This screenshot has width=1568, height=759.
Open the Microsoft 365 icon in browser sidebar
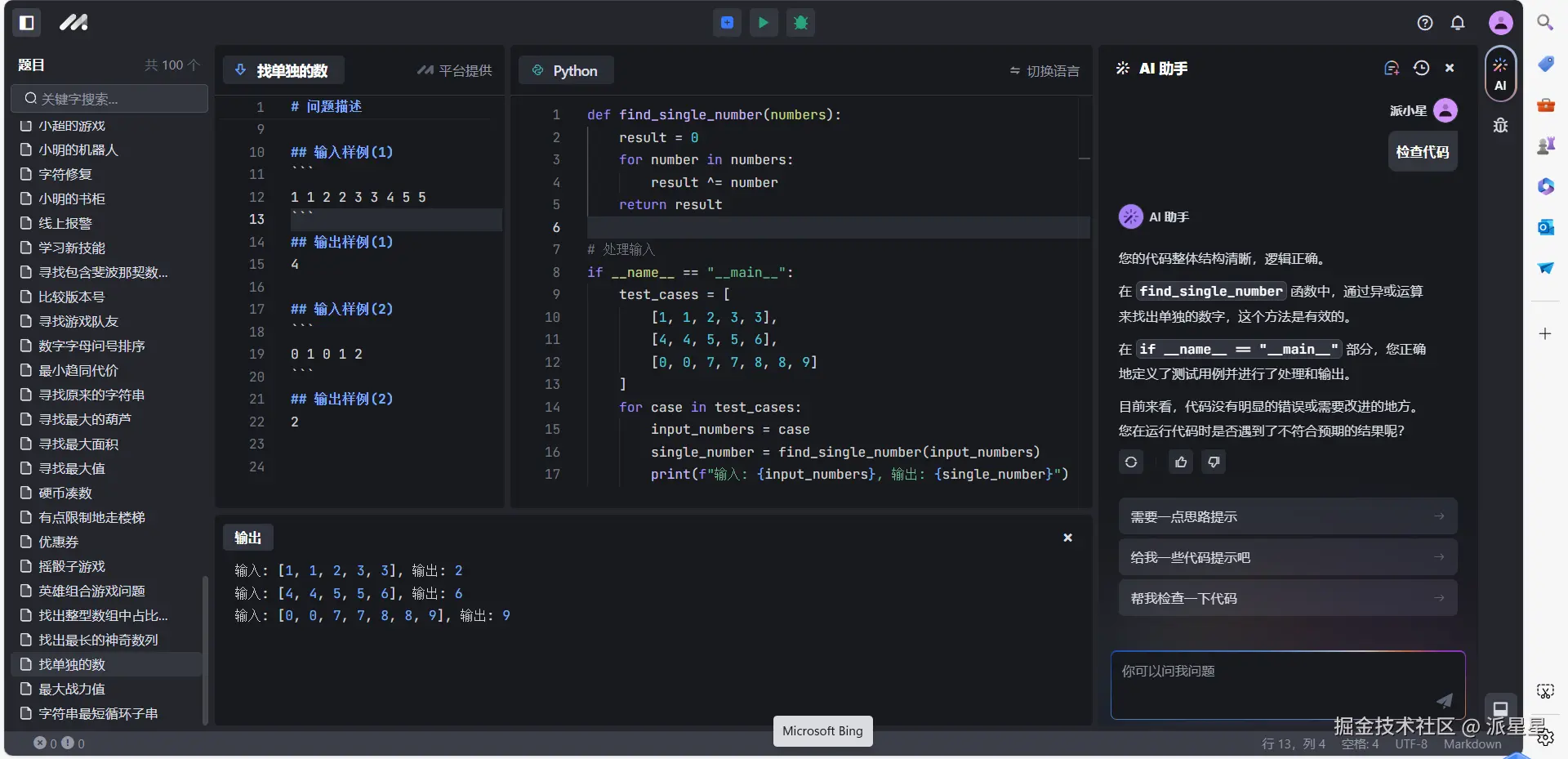pyautogui.click(x=1545, y=186)
